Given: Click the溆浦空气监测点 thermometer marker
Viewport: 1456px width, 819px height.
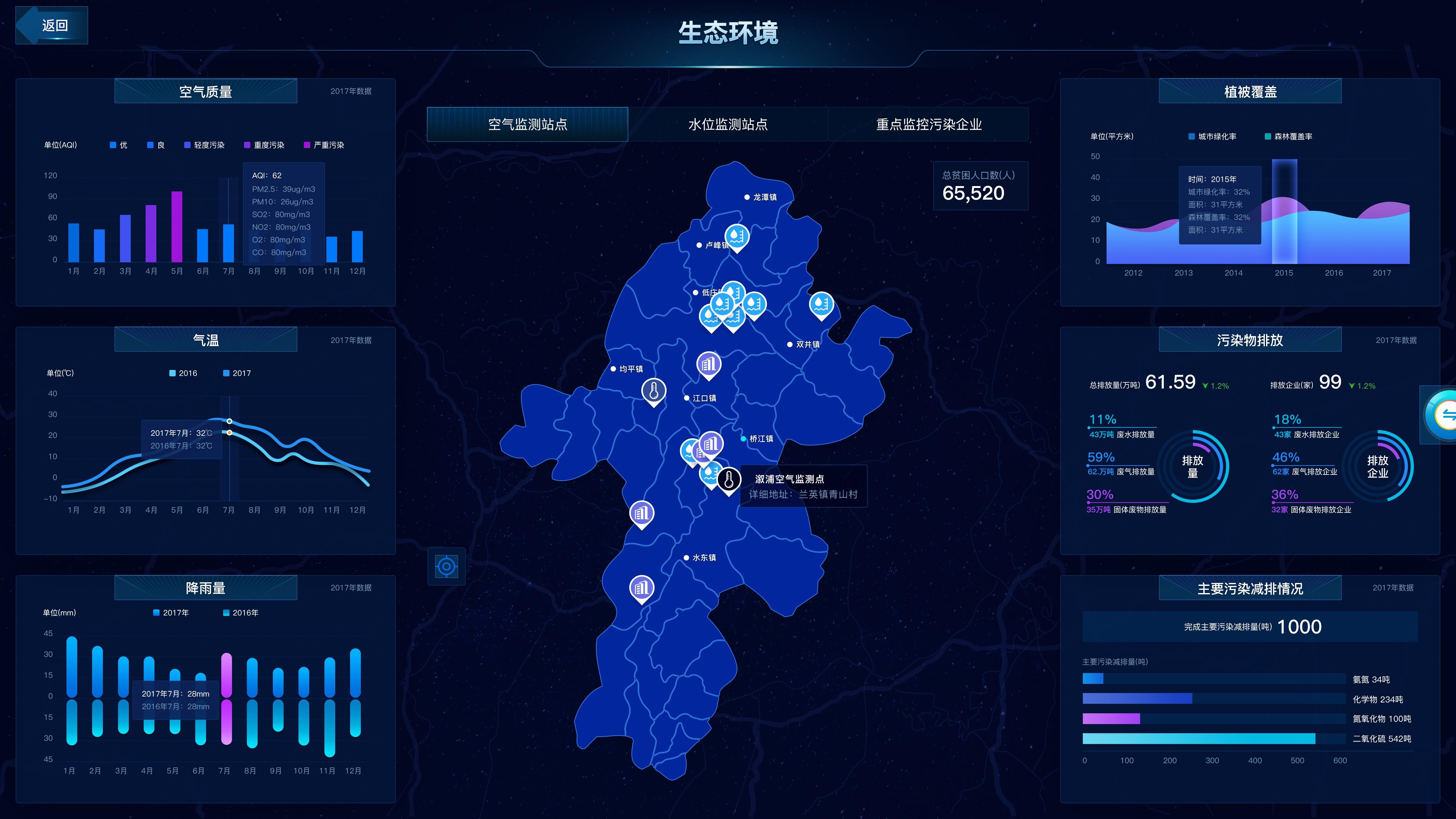Looking at the screenshot, I should (729, 480).
